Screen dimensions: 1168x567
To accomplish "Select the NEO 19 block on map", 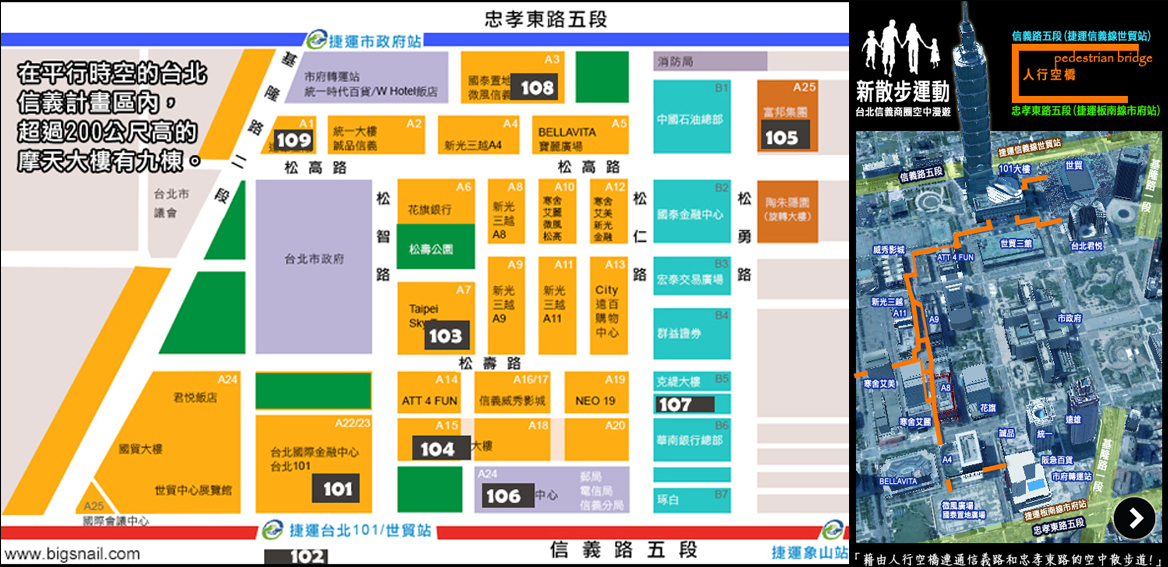I will point(595,394).
